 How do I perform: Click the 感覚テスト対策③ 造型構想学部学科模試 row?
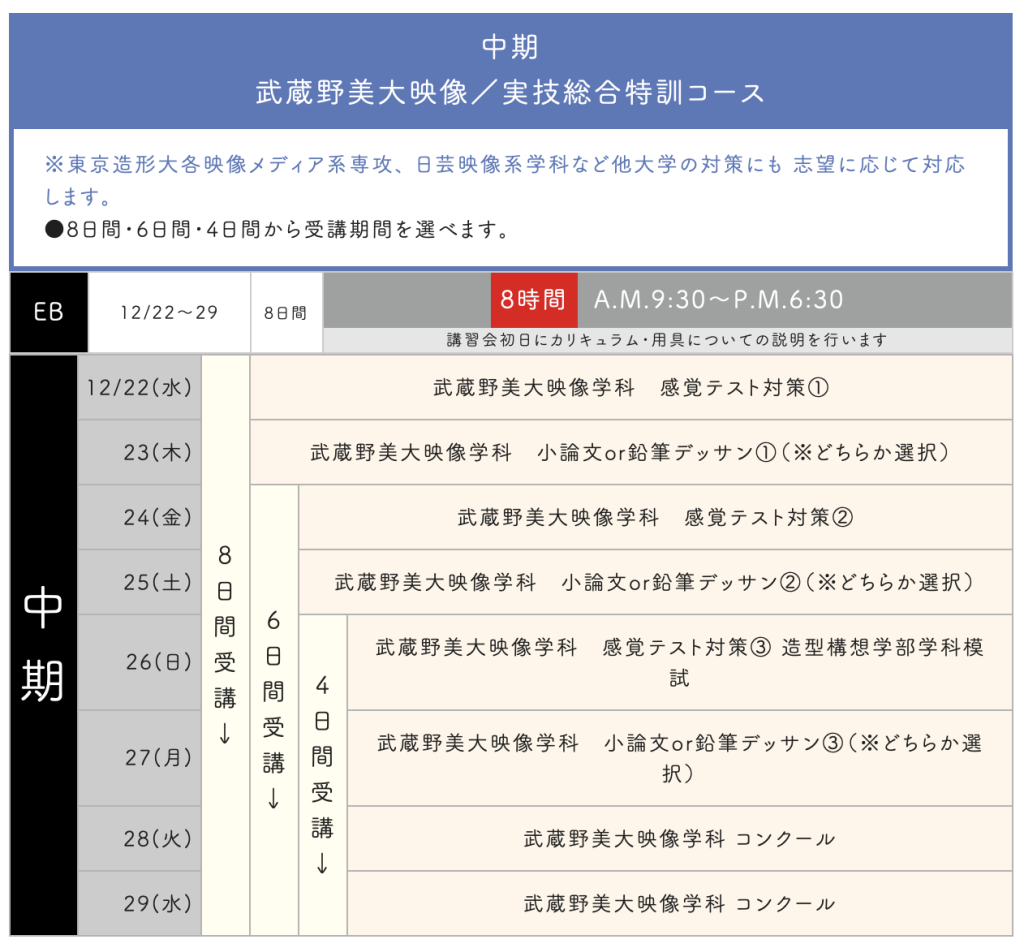[x=680, y=662]
